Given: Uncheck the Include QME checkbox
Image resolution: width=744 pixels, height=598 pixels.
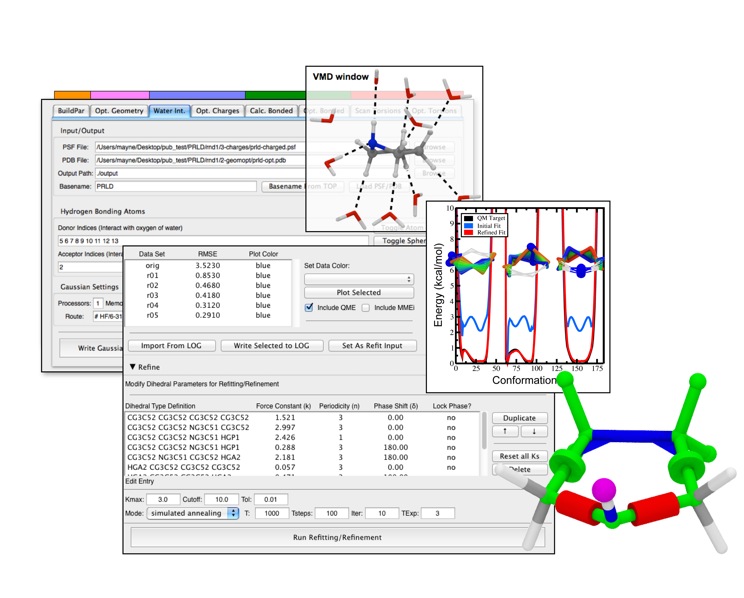Looking at the screenshot, I should click(310, 309).
